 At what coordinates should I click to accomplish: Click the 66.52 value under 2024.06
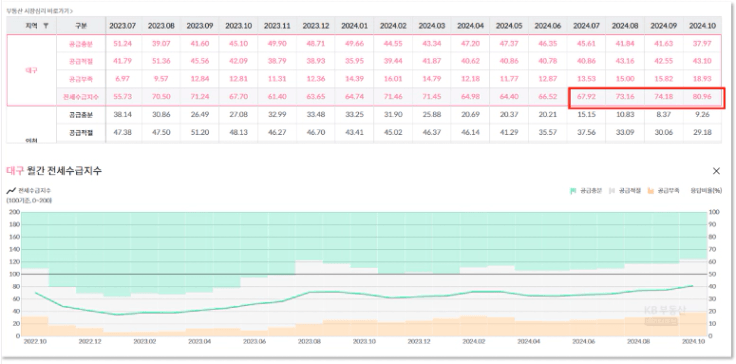coord(548,97)
